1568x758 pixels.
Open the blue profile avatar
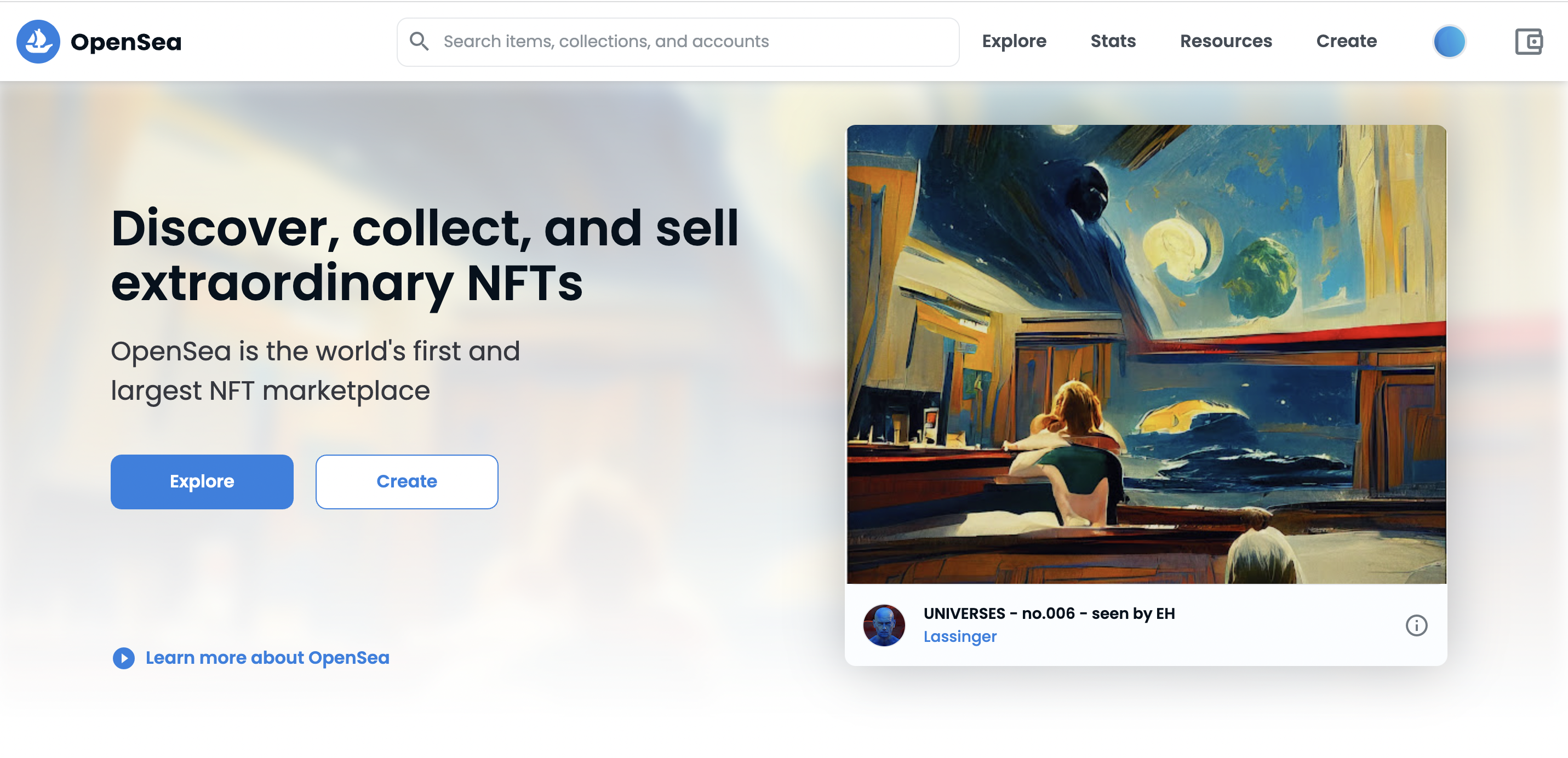tap(1449, 42)
